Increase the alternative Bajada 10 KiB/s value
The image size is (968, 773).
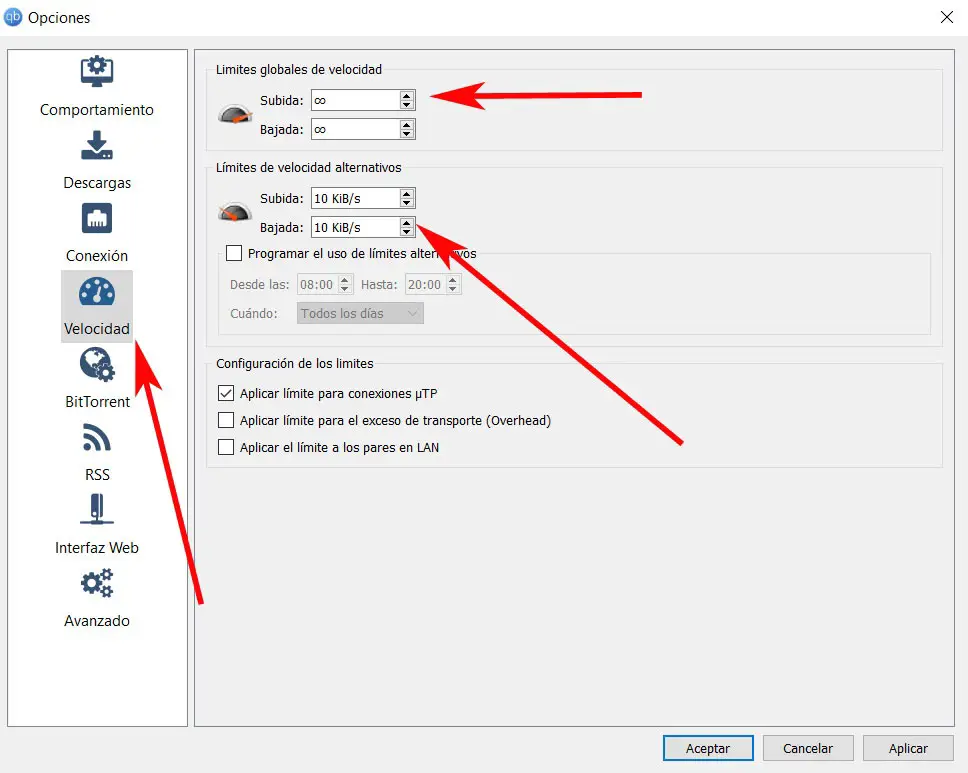[406, 223]
